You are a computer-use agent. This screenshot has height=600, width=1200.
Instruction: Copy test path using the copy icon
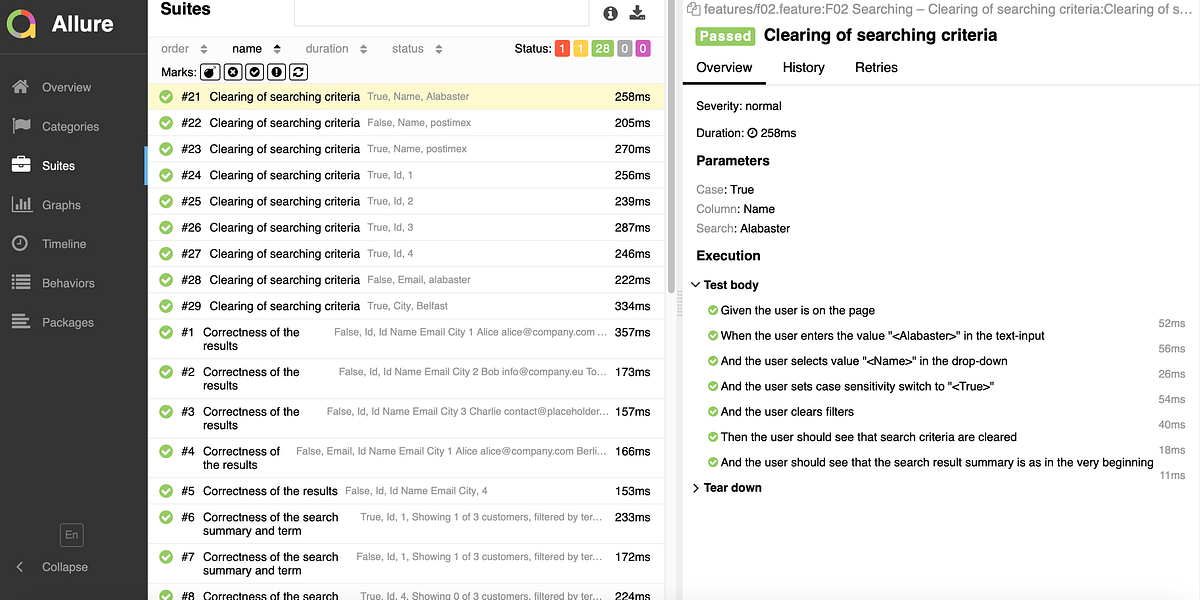click(x=693, y=9)
